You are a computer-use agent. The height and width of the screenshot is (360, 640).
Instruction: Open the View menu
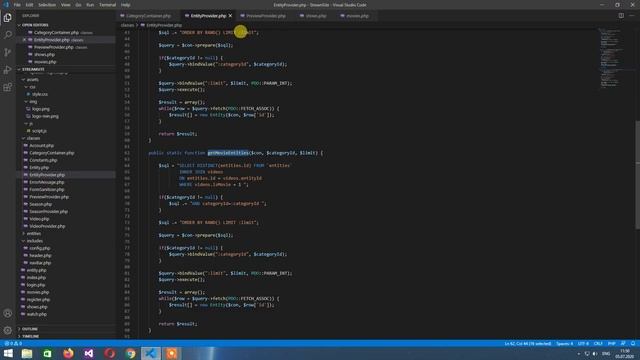tap(66, 5)
